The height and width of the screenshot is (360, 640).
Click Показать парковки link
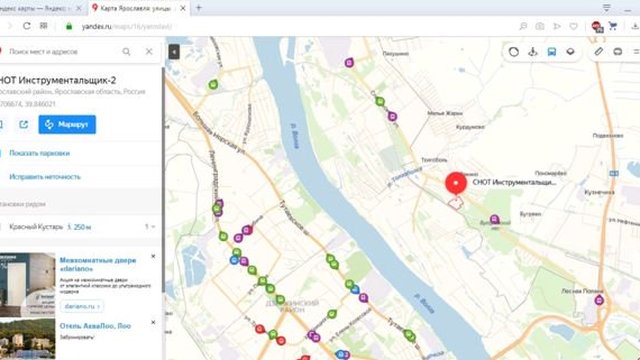pos(40,153)
